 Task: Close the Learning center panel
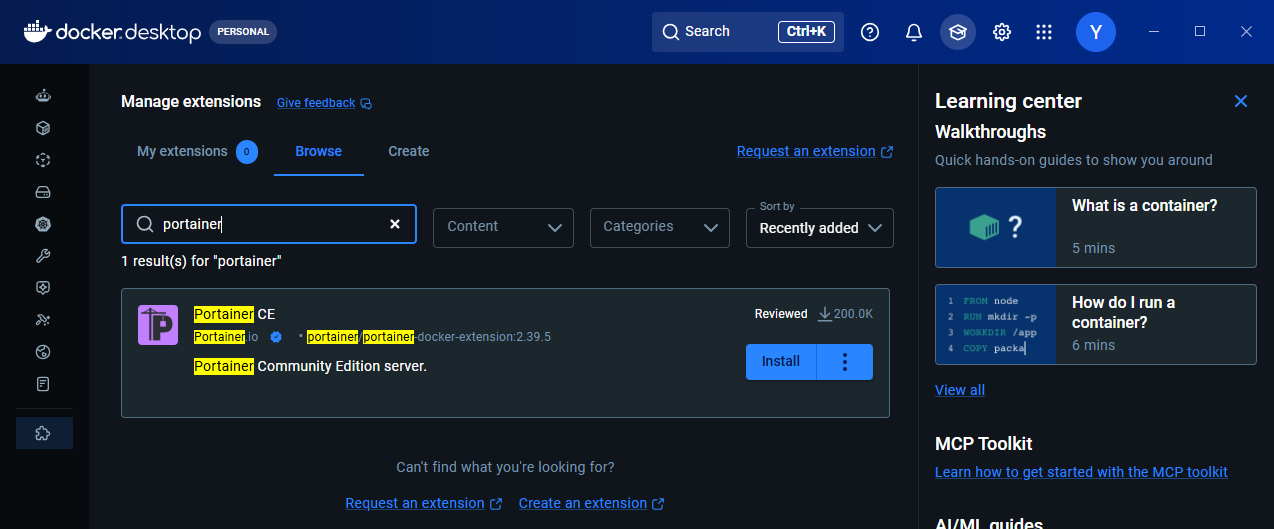(1241, 101)
